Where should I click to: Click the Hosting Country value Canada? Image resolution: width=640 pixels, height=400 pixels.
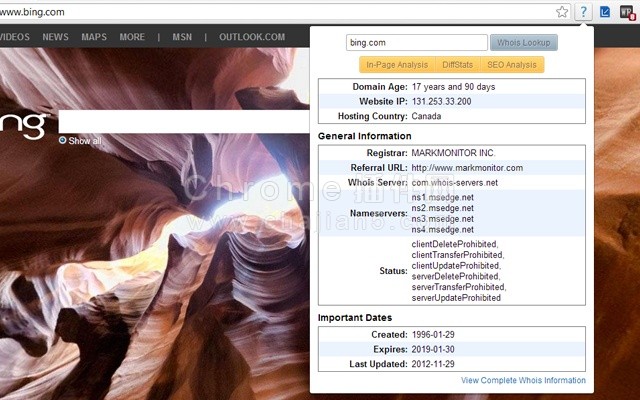tap(426, 116)
